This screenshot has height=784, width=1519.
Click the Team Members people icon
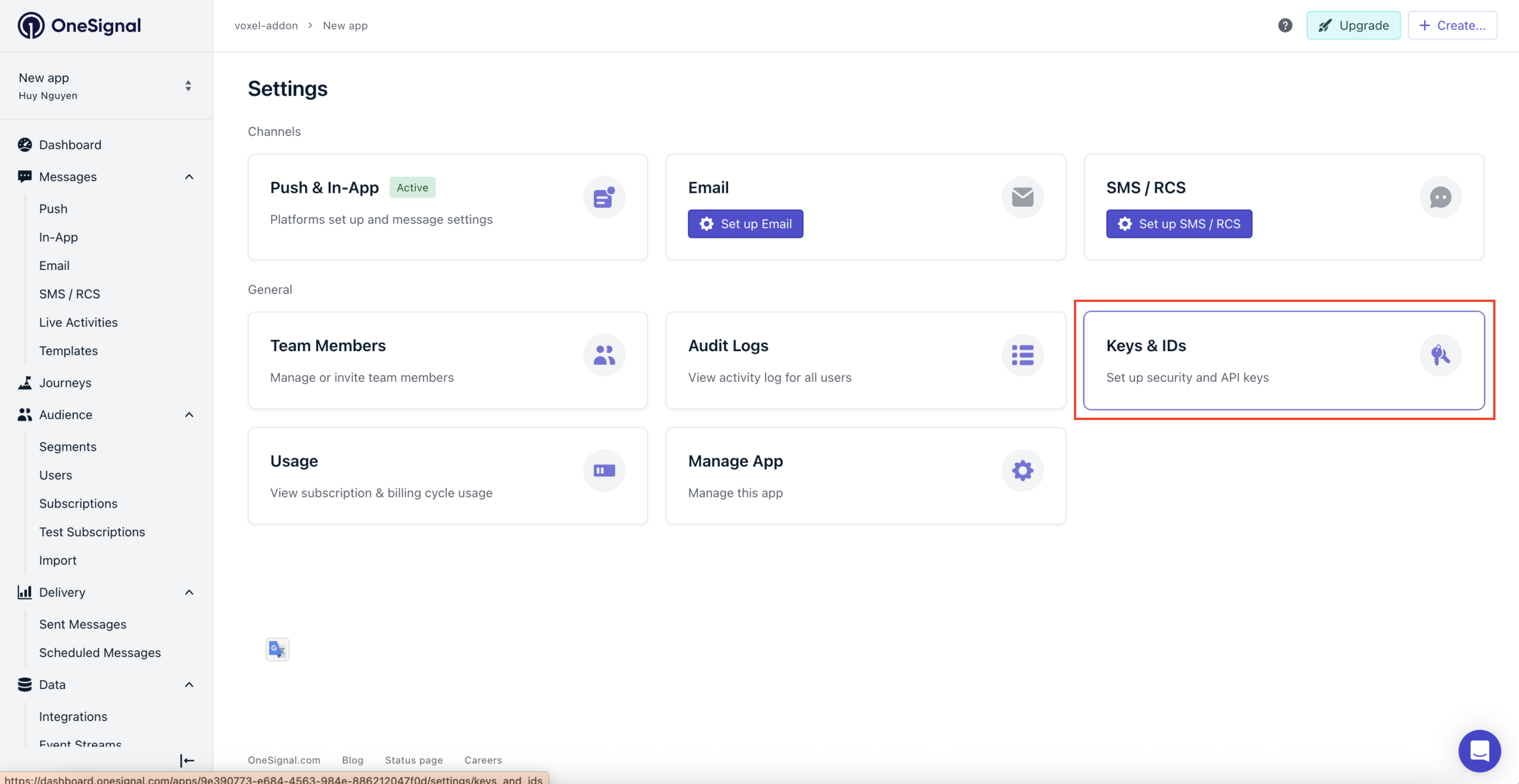[x=604, y=355]
